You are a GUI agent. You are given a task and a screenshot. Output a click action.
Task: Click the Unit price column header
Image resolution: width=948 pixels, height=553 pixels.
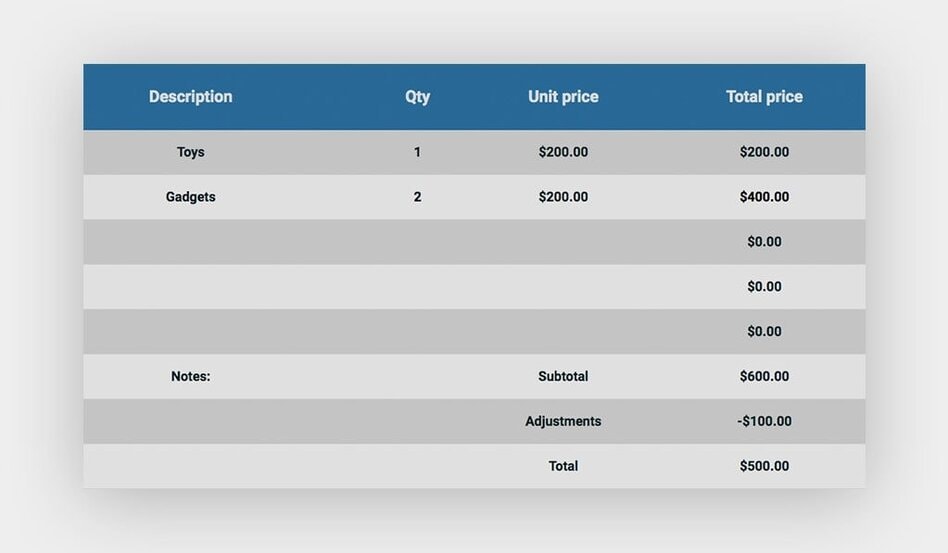point(563,97)
